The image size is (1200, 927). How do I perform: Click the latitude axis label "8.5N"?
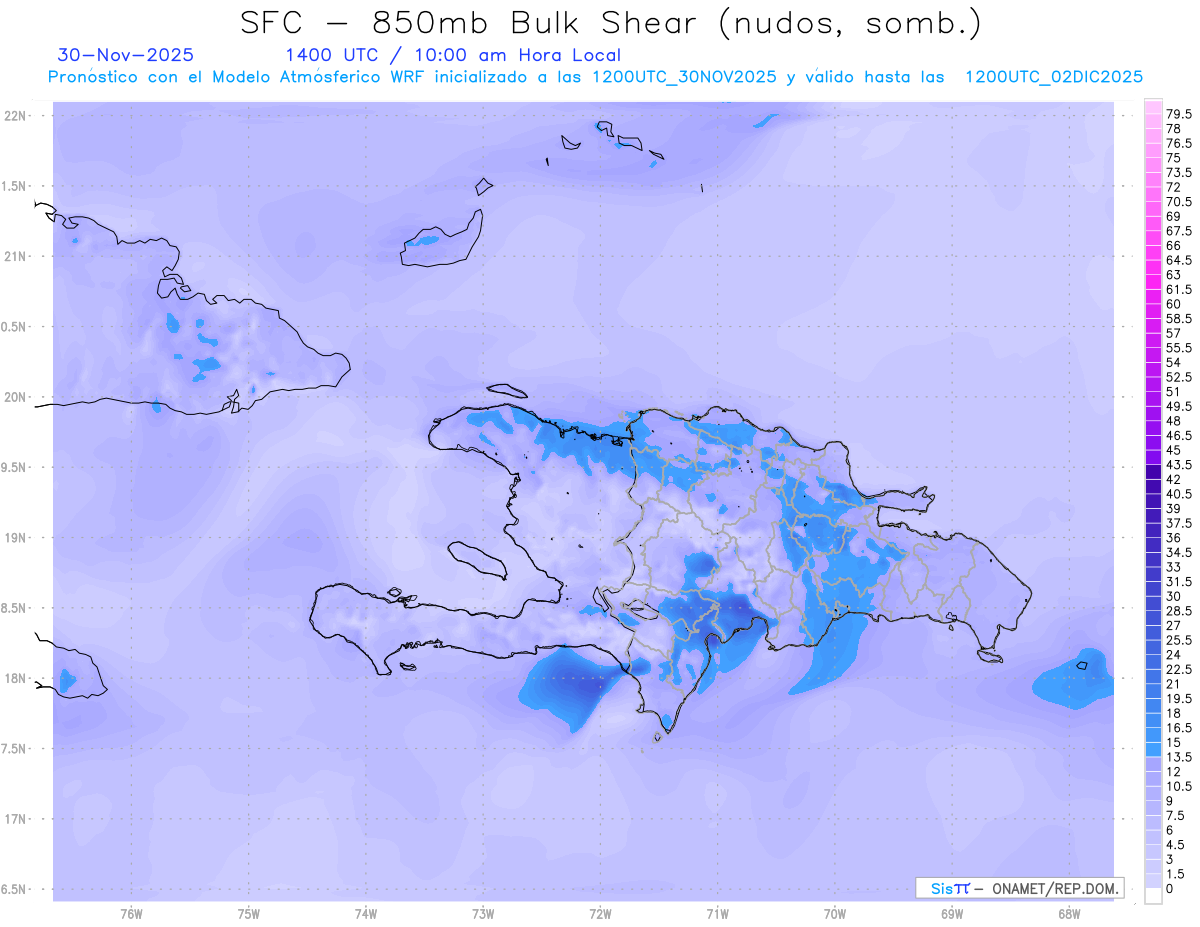point(15,608)
